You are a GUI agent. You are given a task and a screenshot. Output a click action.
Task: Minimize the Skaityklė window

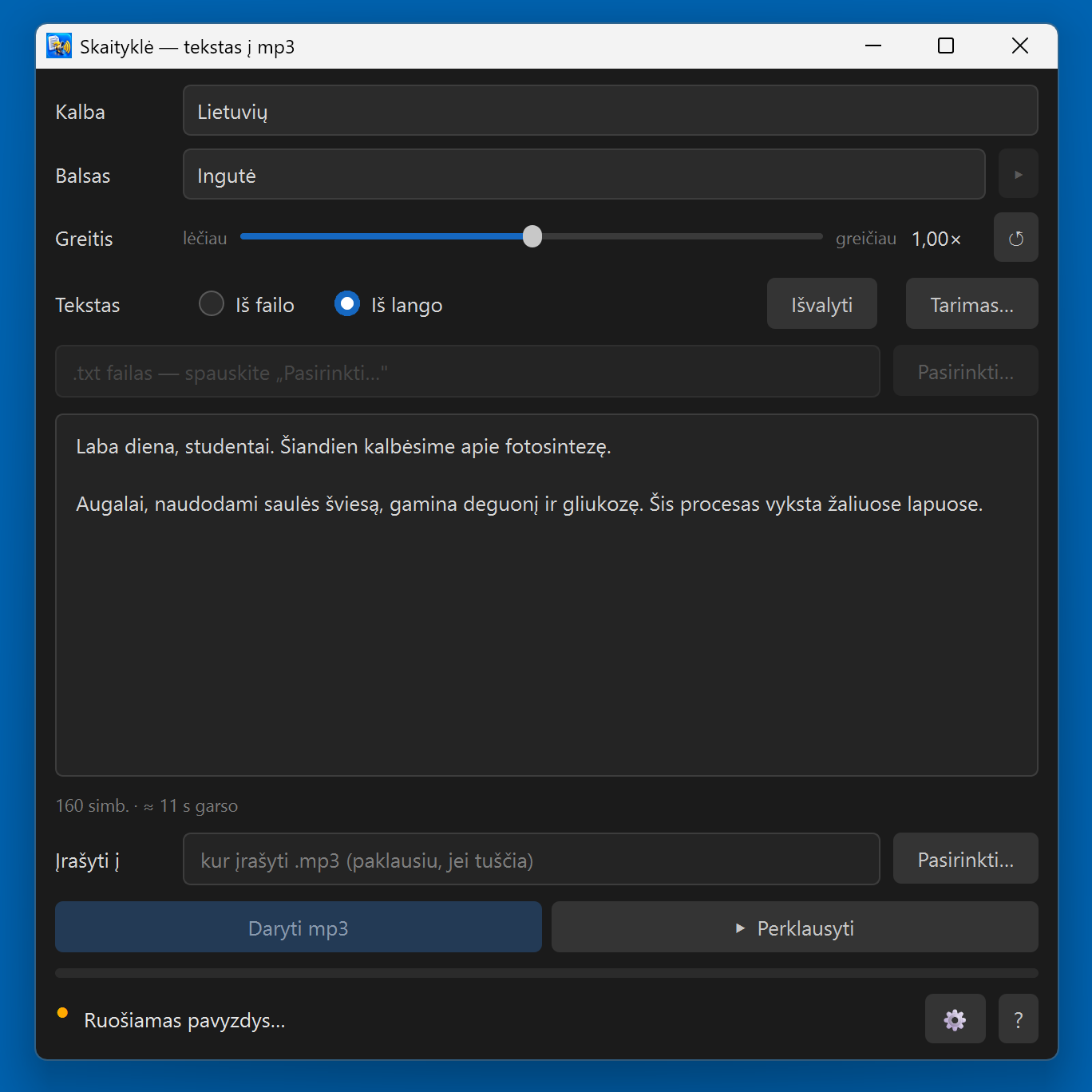(873, 46)
